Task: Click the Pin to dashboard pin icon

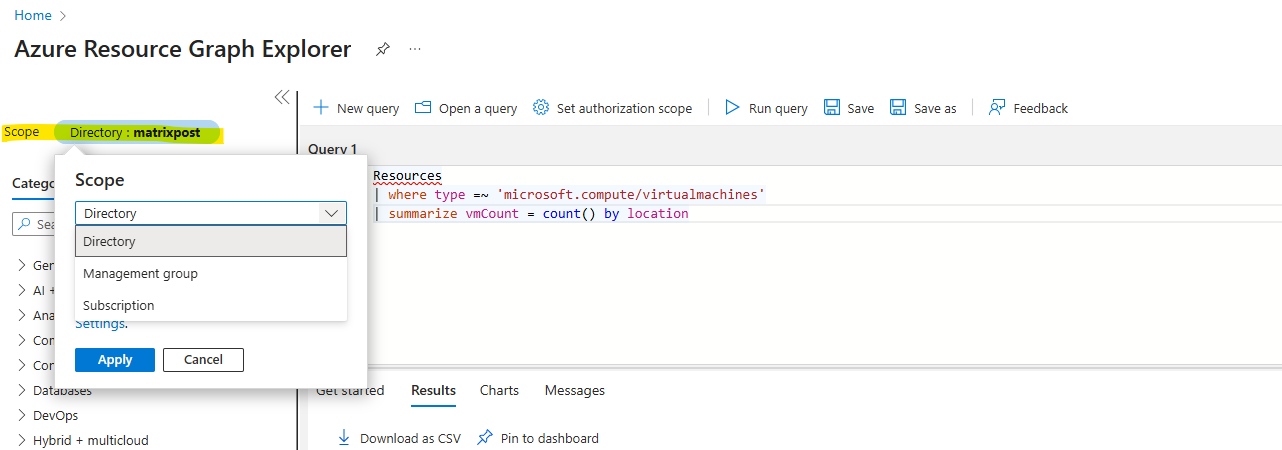Action: click(x=485, y=438)
